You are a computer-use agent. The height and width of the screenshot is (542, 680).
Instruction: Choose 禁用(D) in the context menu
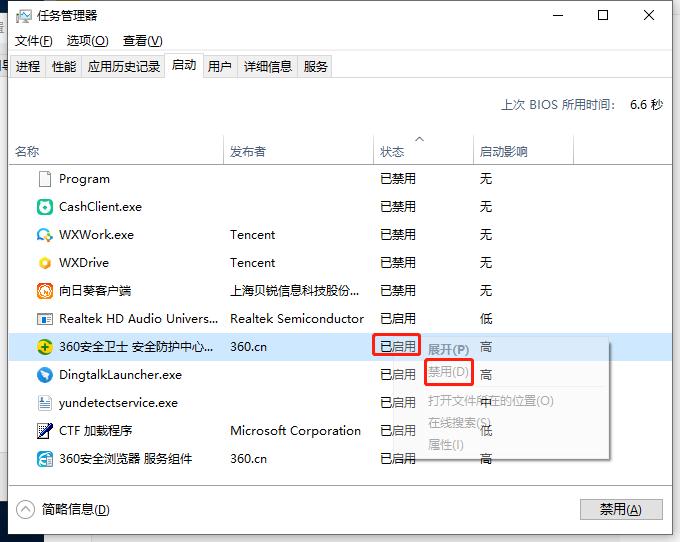(448, 372)
